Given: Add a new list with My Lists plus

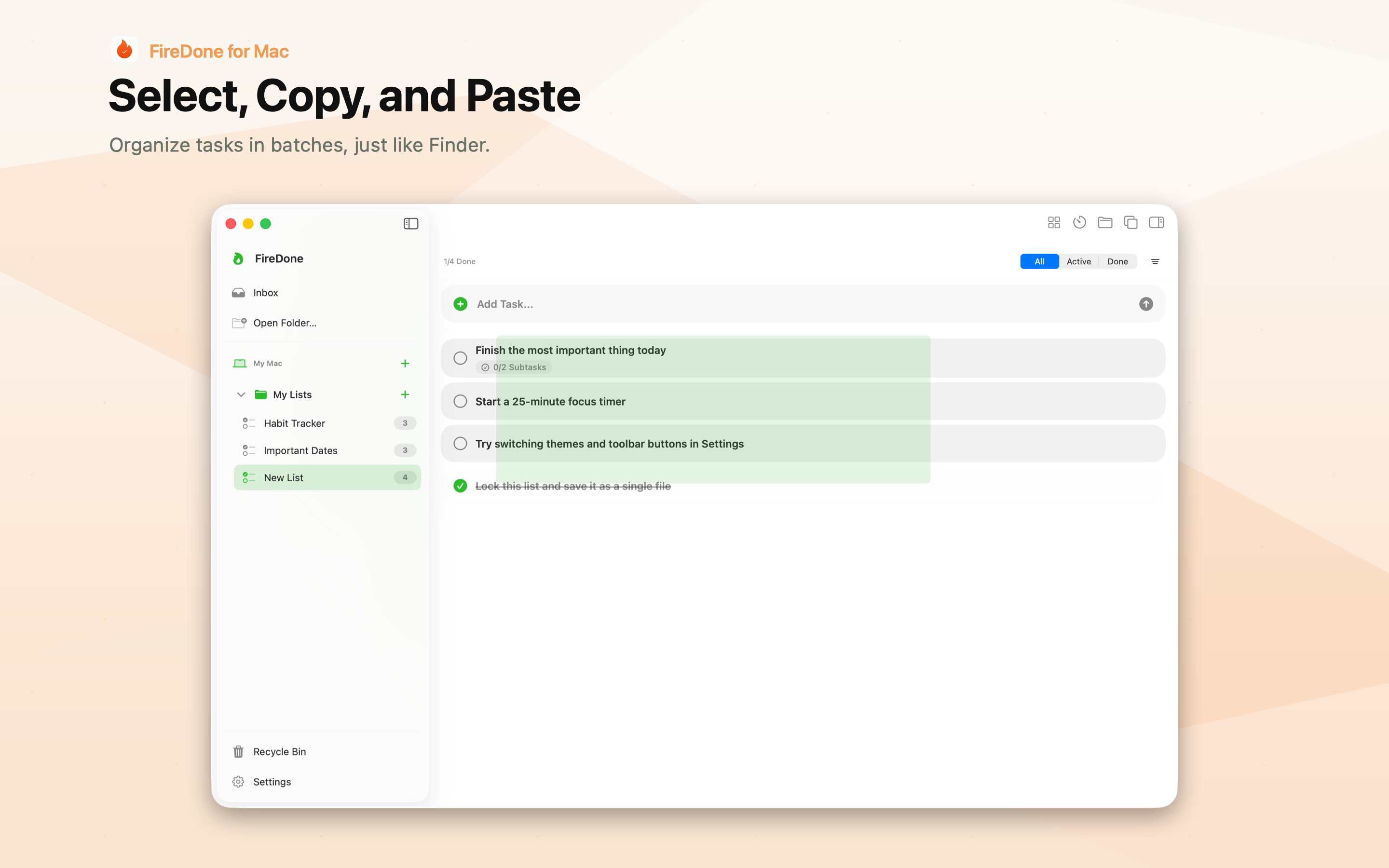Looking at the screenshot, I should click(x=405, y=394).
